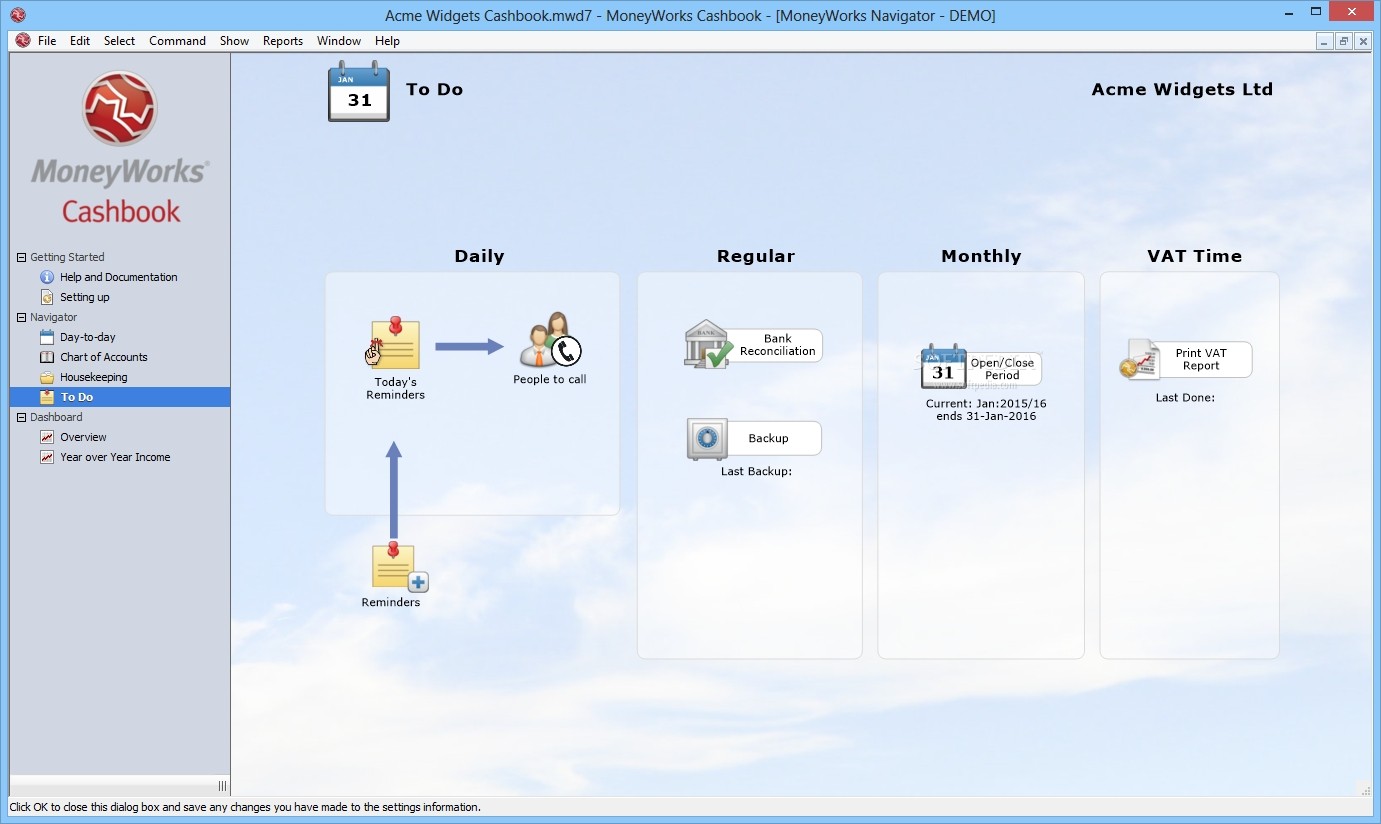1381x824 pixels.
Task: Open the Reports menu
Action: tap(283, 41)
